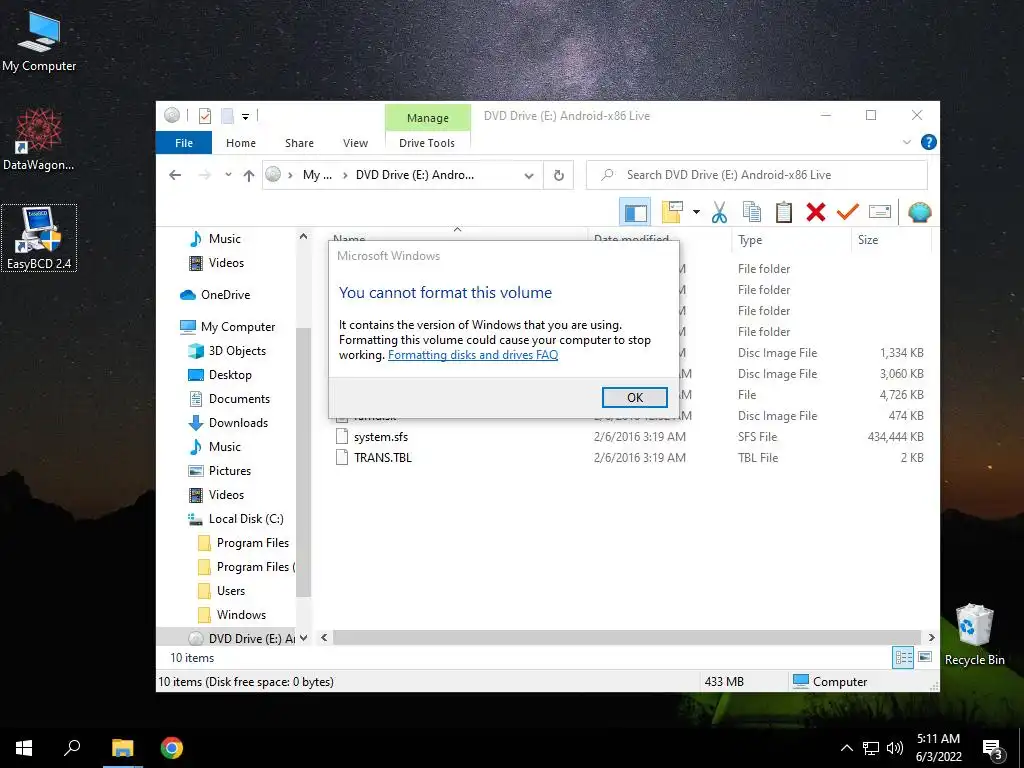Screen dimensions: 1024x768
Task: Click horizontal scrollbar right arrow
Action: (x=931, y=637)
